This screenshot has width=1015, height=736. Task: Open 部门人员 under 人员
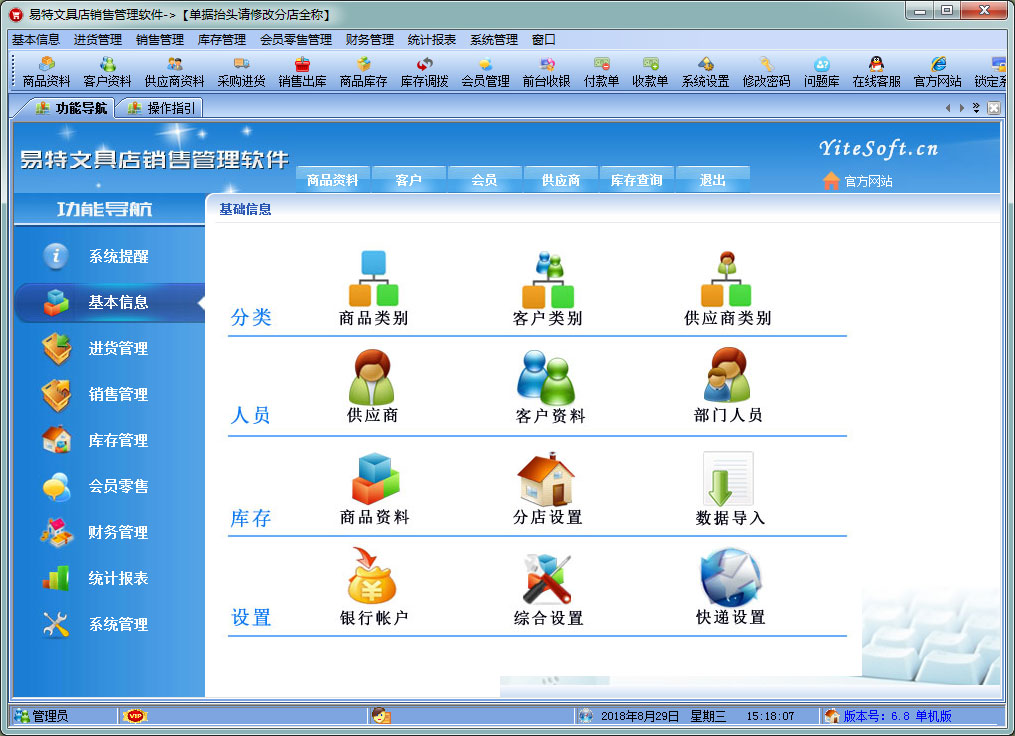[x=726, y=385]
